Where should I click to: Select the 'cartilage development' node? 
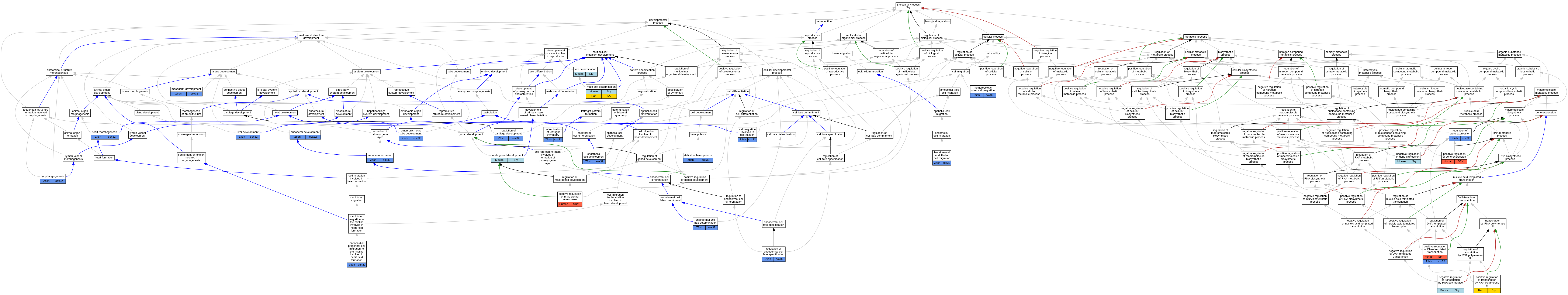tap(237, 113)
